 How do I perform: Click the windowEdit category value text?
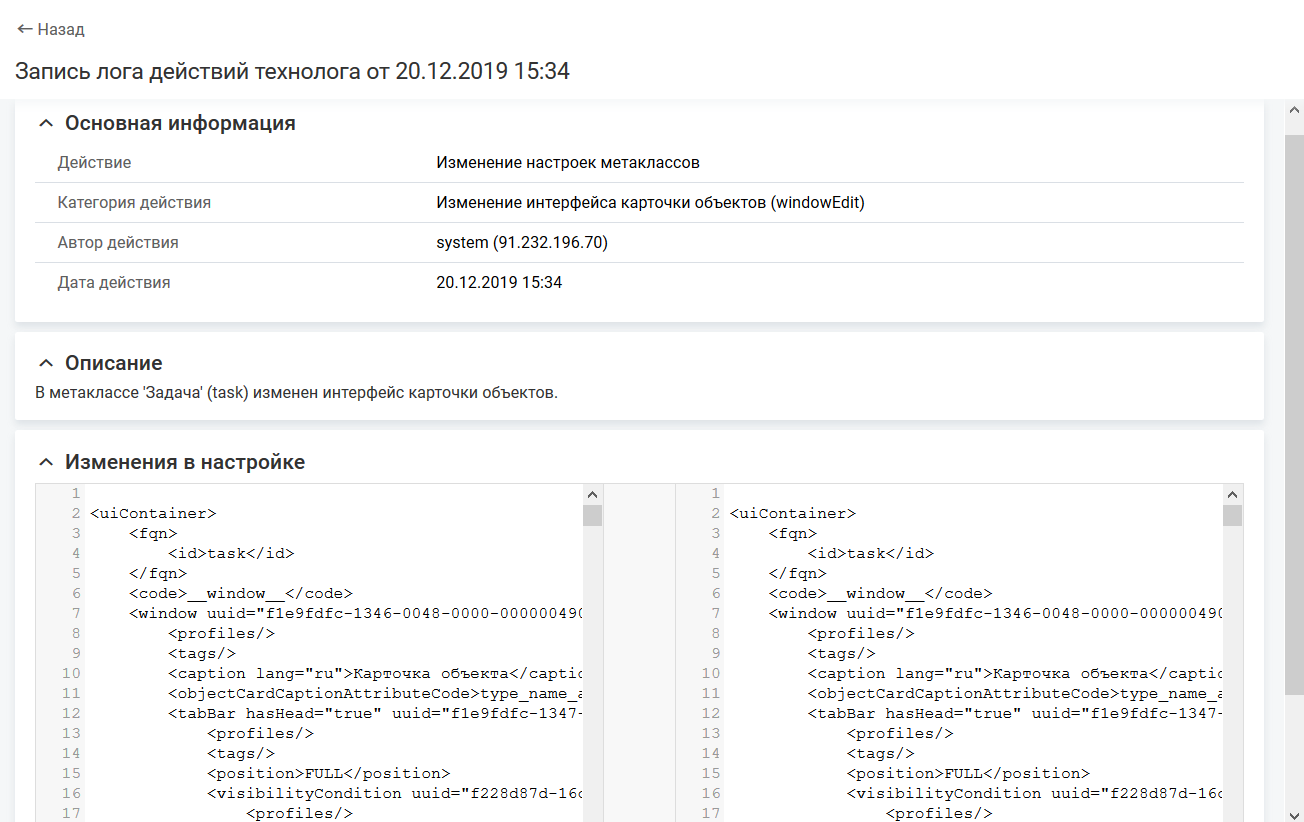650,203
